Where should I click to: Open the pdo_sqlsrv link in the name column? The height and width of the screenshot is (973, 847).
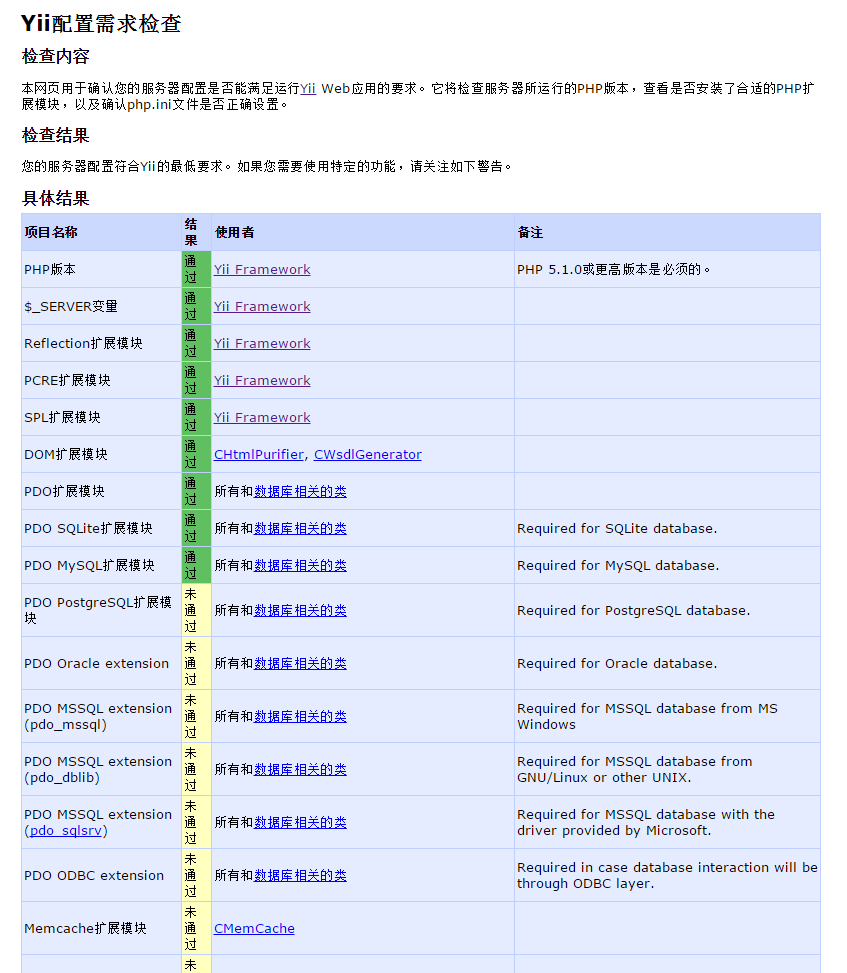66,830
